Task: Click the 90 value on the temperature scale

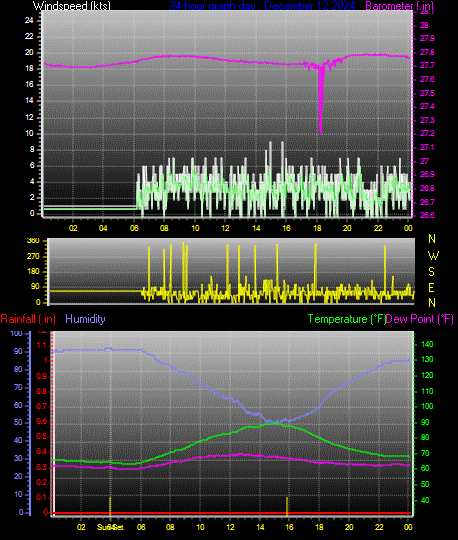Action: coord(425,422)
